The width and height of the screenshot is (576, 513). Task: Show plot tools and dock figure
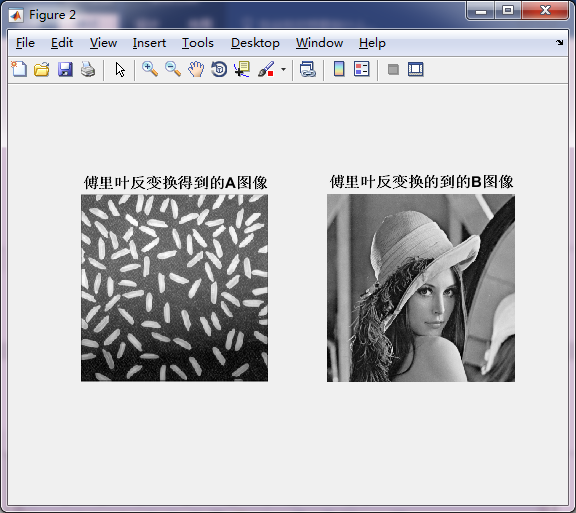coord(415,69)
